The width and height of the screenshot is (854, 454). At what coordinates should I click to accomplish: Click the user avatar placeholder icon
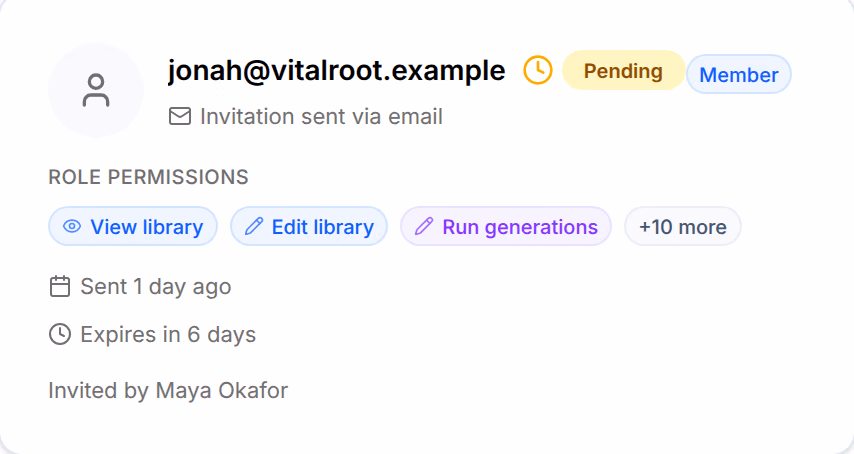pos(96,90)
